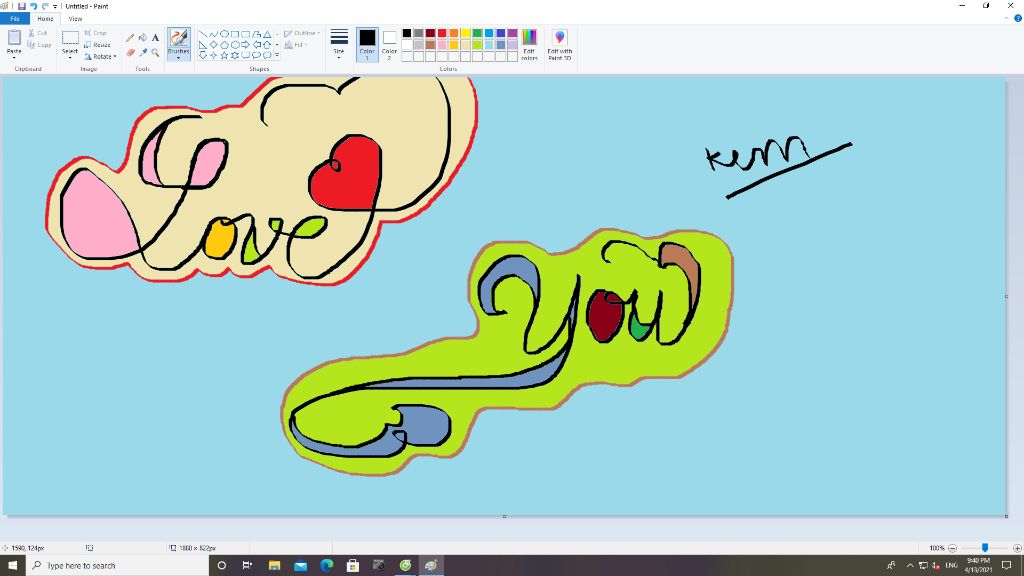
Task: Choose the Cloud callout shape
Action: (267, 56)
